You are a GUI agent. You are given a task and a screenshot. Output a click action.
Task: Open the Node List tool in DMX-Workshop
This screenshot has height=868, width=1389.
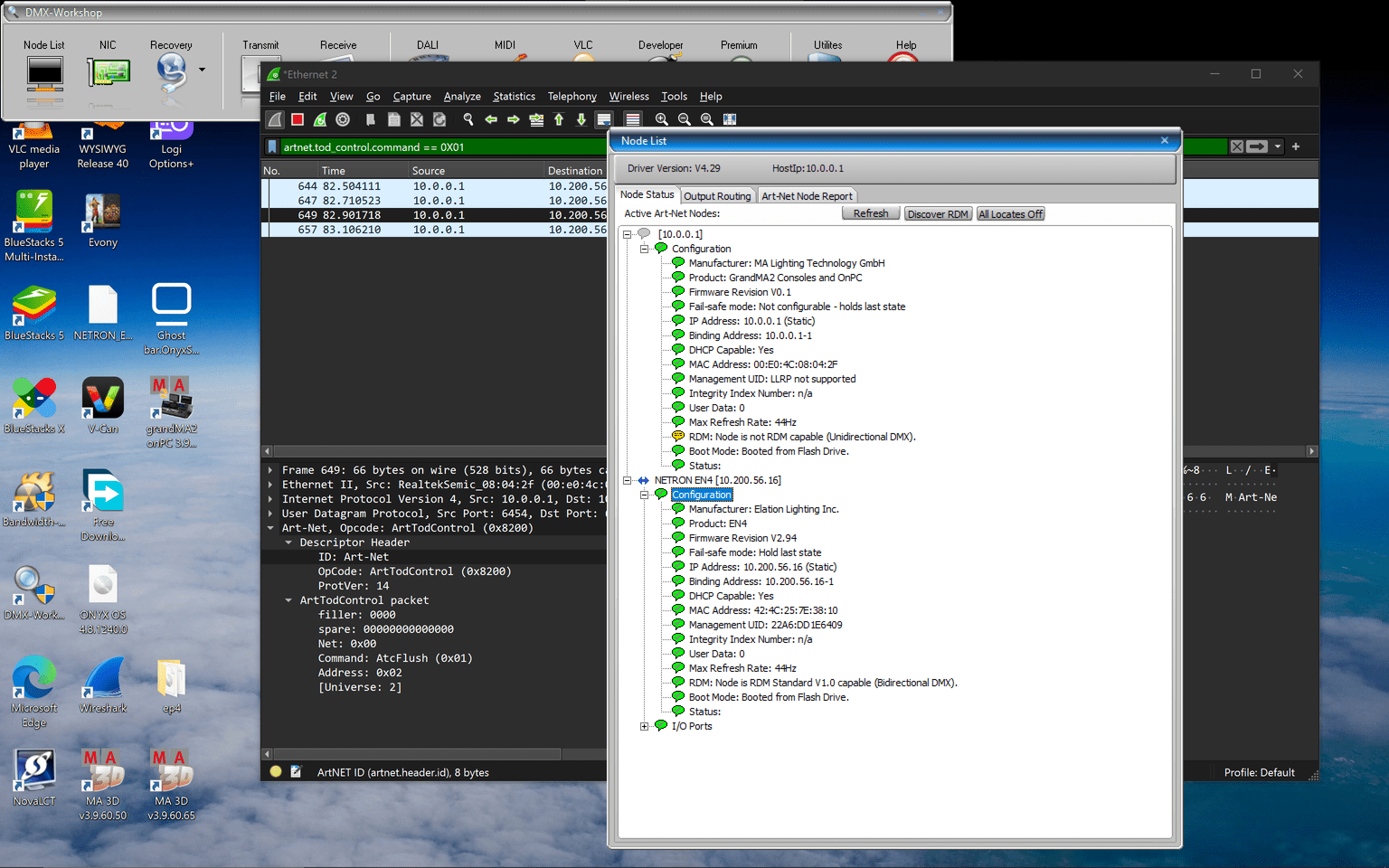pyautogui.click(x=44, y=72)
